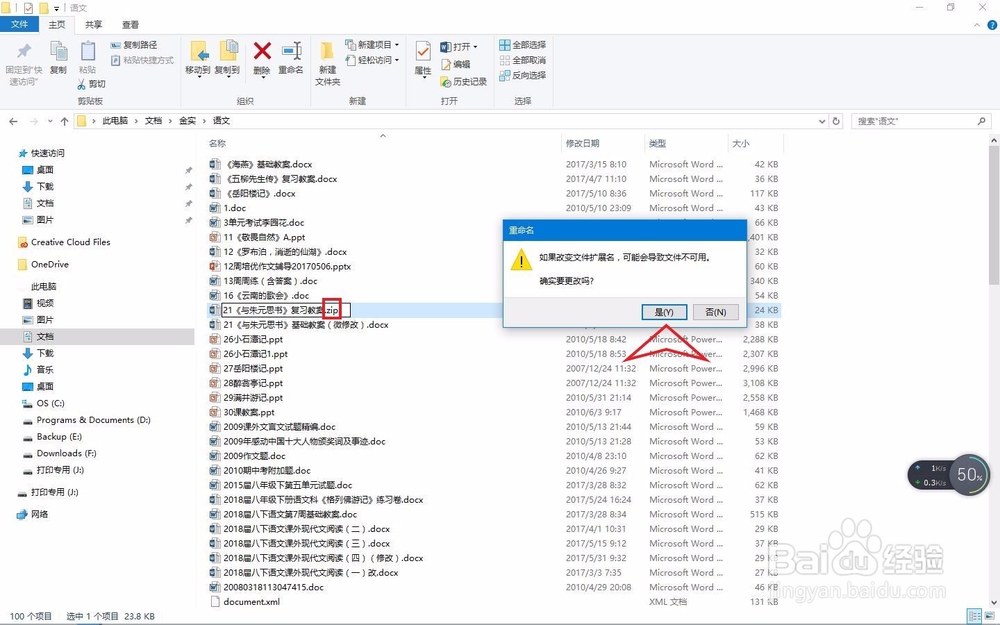Switch to the View (查看) tab
This screenshot has height=625, width=1000.
click(130, 24)
